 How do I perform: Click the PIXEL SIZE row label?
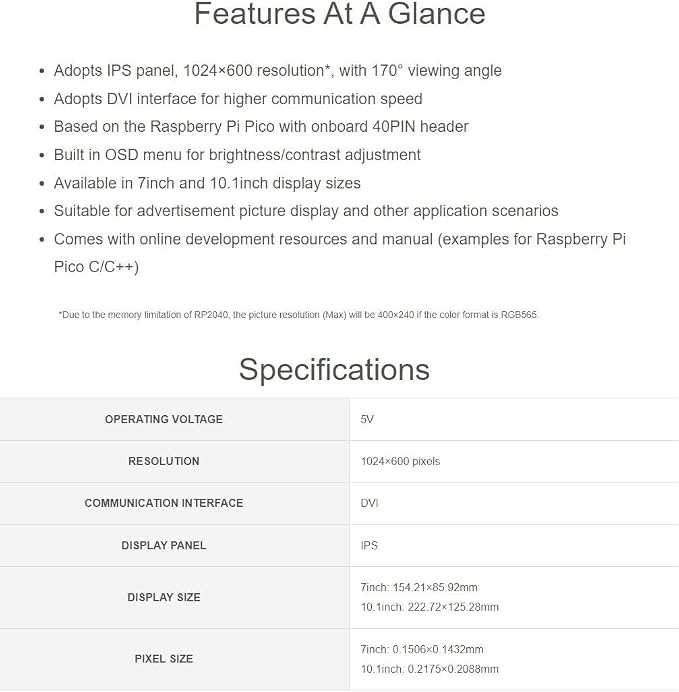click(x=164, y=659)
